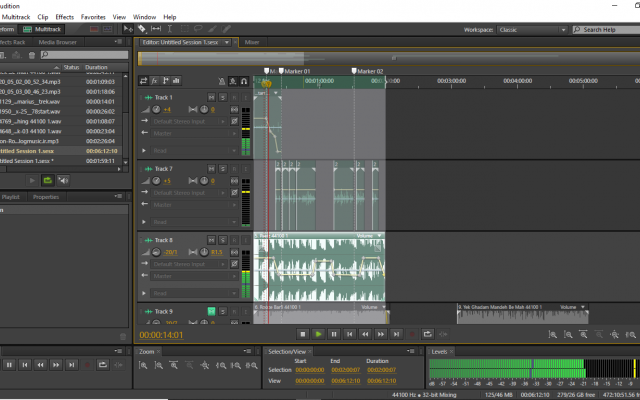Select the Time Selection tool
Screen dimensions: 640x400
[x=170, y=29]
